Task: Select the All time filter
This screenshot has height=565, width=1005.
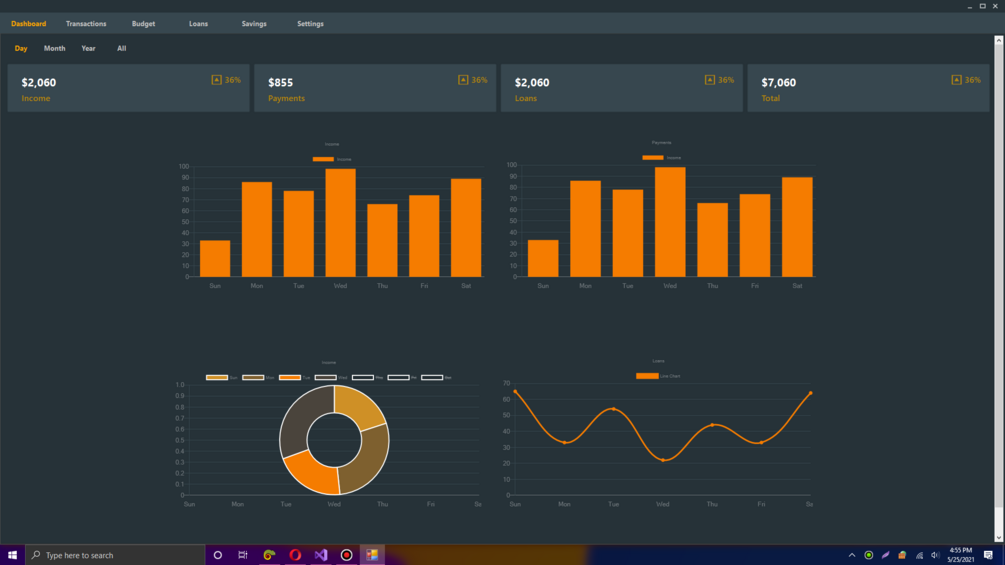Action: point(121,49)
